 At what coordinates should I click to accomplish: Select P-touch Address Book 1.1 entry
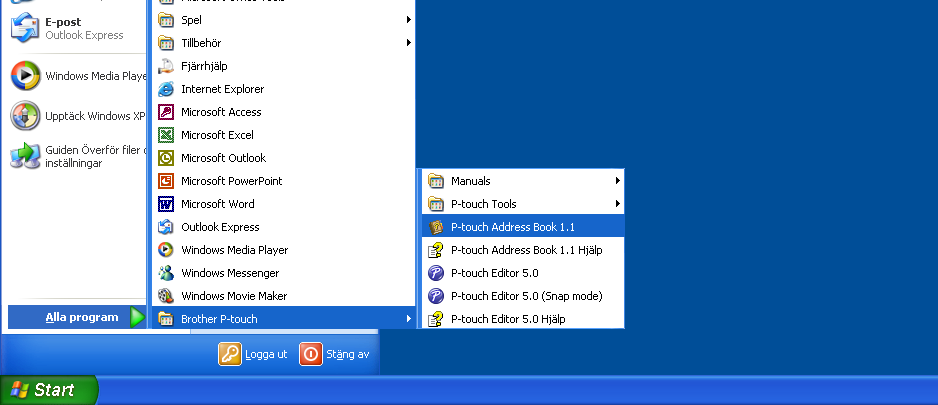523,227
